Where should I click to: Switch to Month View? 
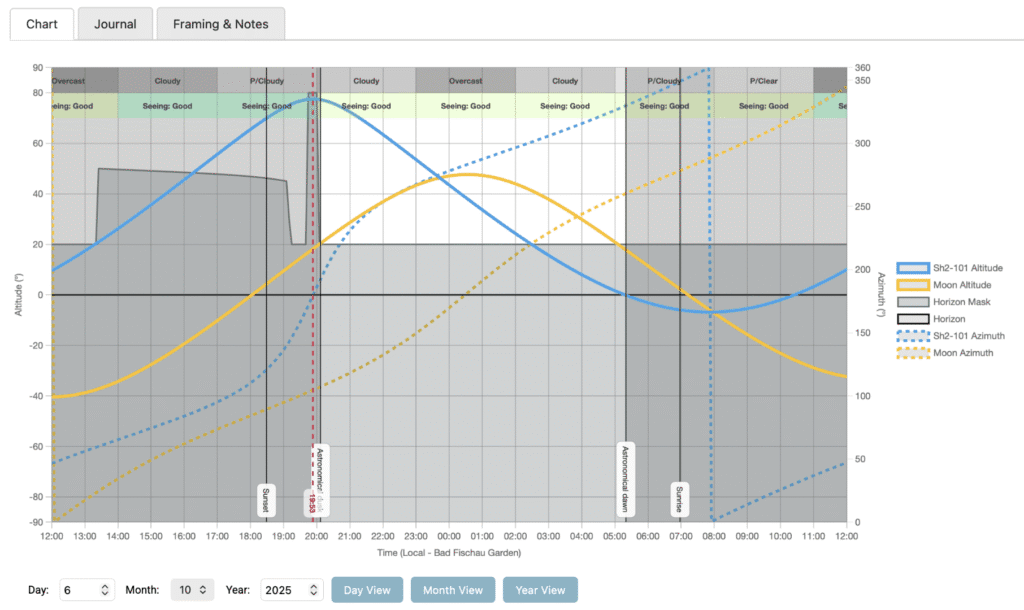(452, 590)
